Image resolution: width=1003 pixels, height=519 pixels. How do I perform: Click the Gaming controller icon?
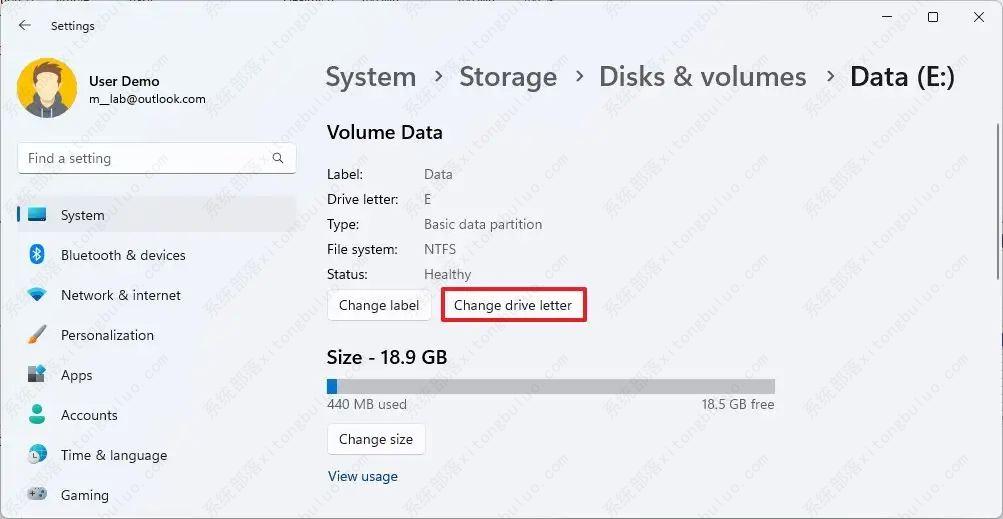[x=38, y=495]
